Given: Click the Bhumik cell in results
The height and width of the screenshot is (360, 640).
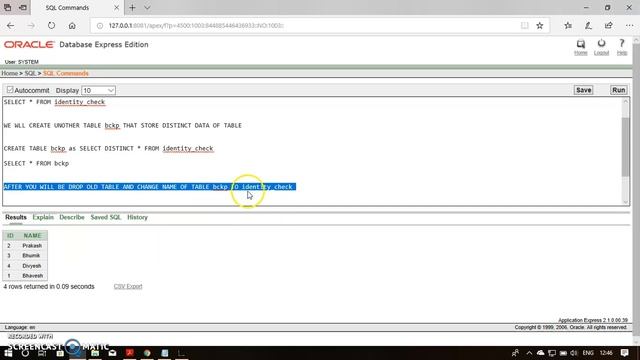Looking at the screenshot, I should tap(31, 256).
